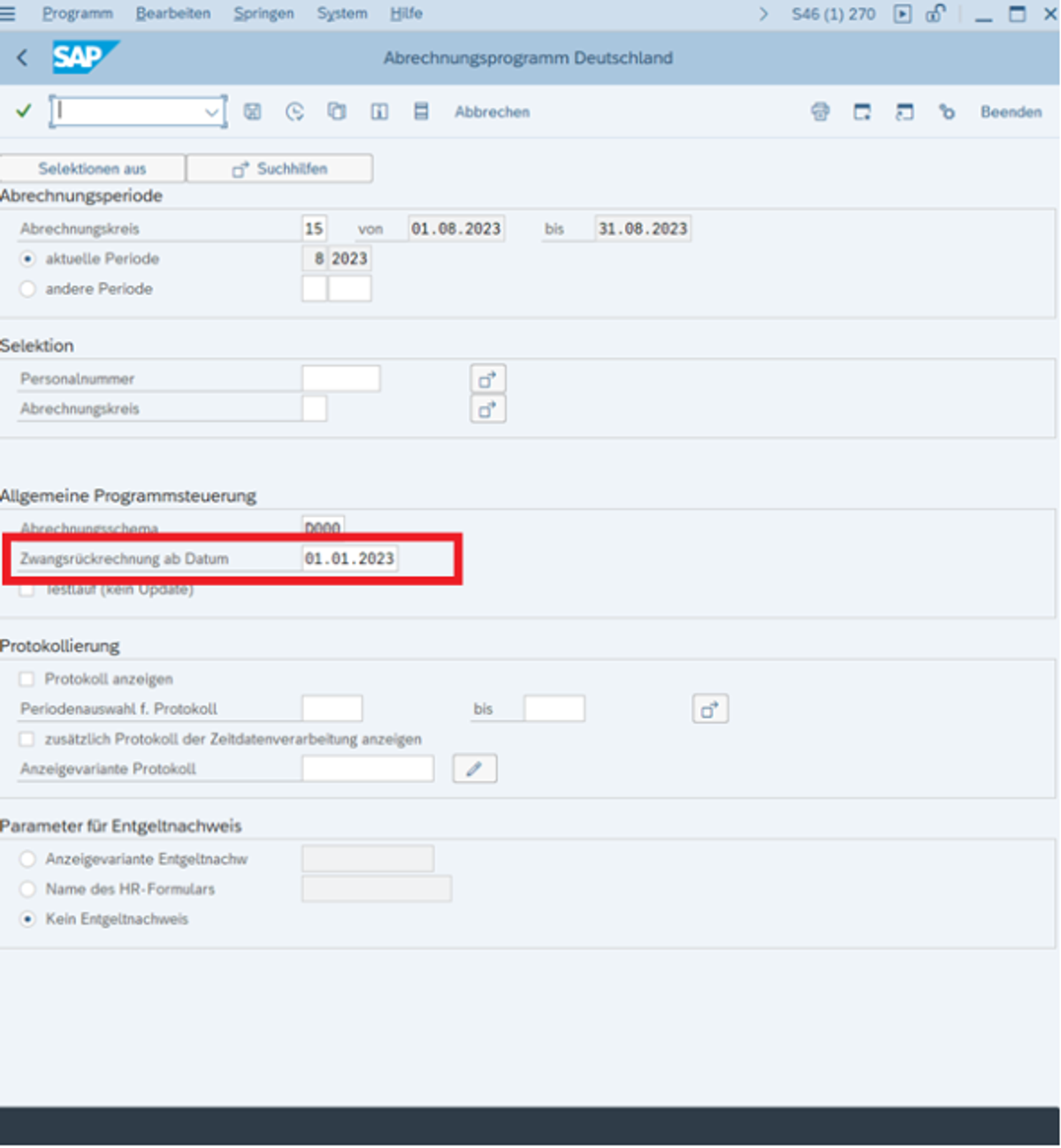Open search help for Personalnummer

[x=487, y=377]
